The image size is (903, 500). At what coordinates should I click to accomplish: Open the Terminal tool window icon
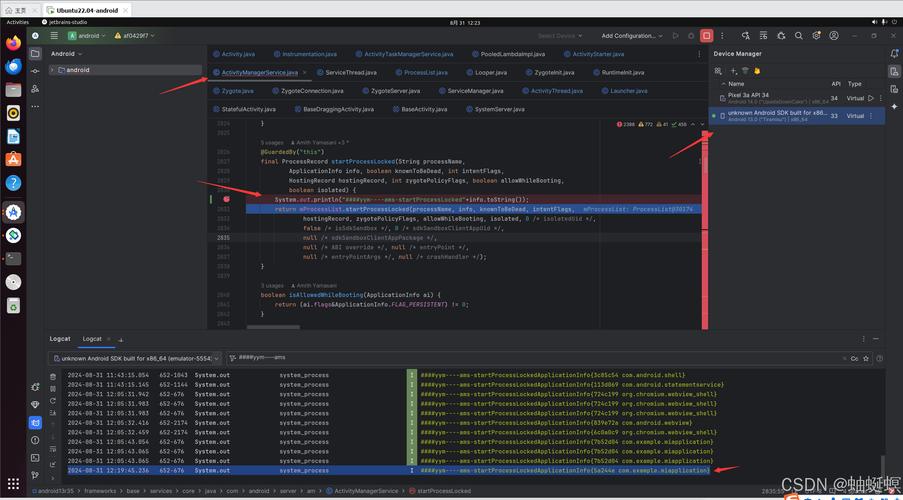pyautogui.click(x=35, y=457)
